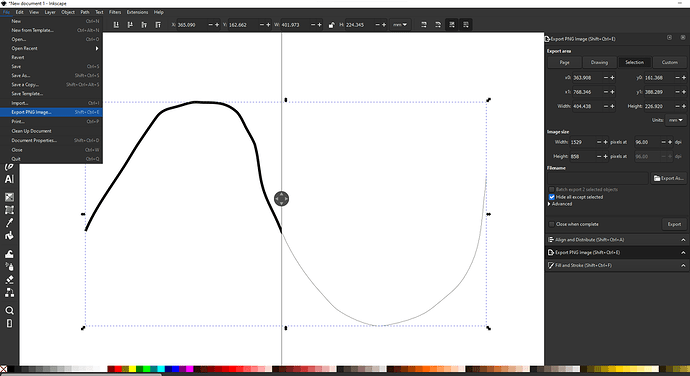Image resolution: width=690 pixels, height=376 pixels.
Task: Select the Connector tool
Action: coord(9,292)
